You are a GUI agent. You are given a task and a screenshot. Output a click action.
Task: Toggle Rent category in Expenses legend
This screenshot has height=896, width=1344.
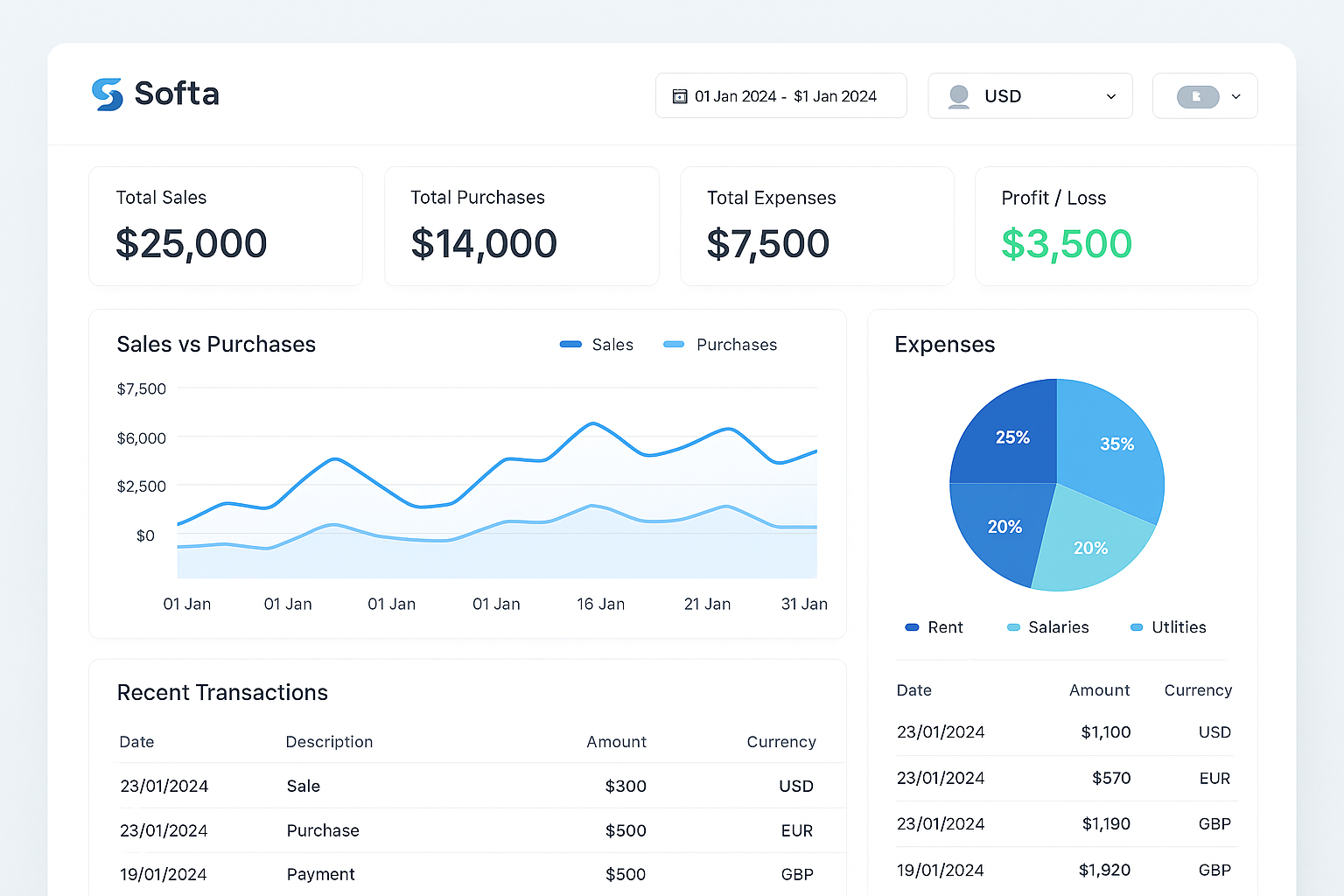(x=934, y=627)
